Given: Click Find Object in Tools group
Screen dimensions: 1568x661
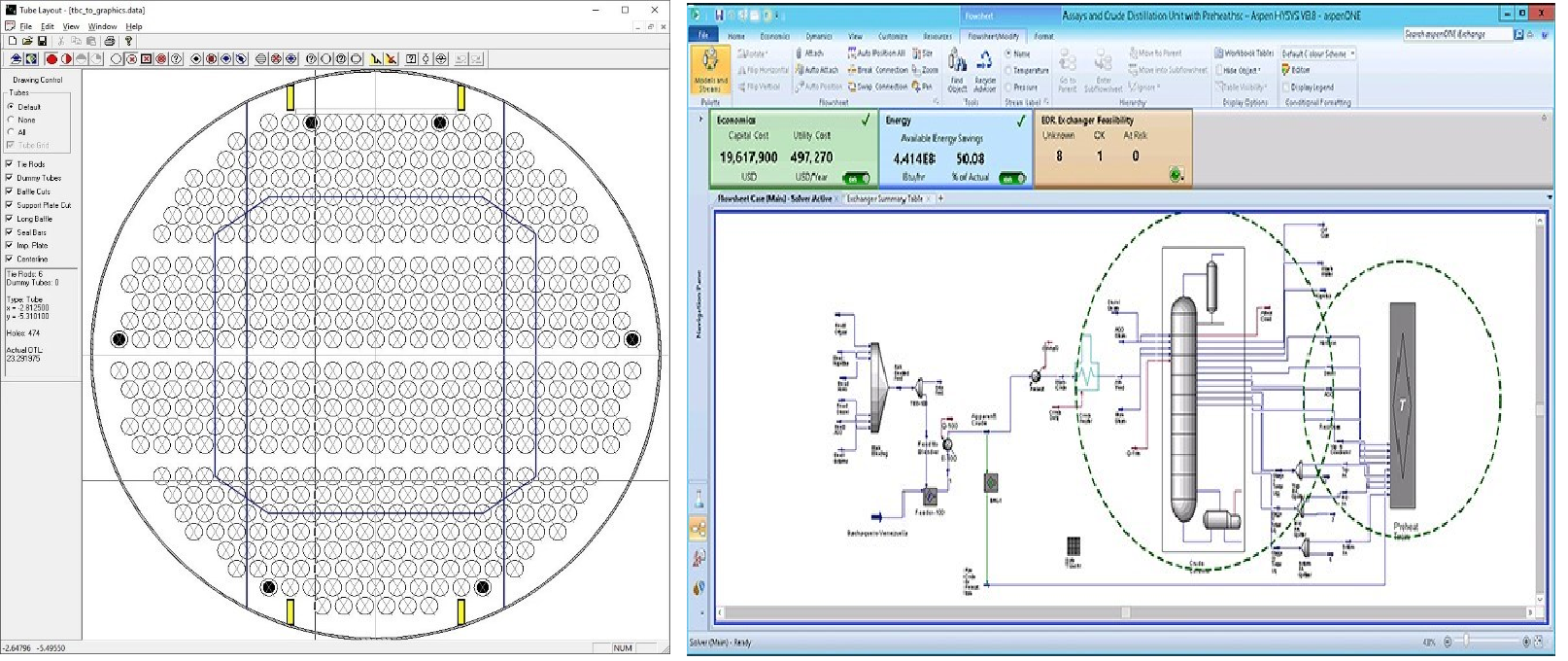Looking at the screenshot, I should (957, 71).
